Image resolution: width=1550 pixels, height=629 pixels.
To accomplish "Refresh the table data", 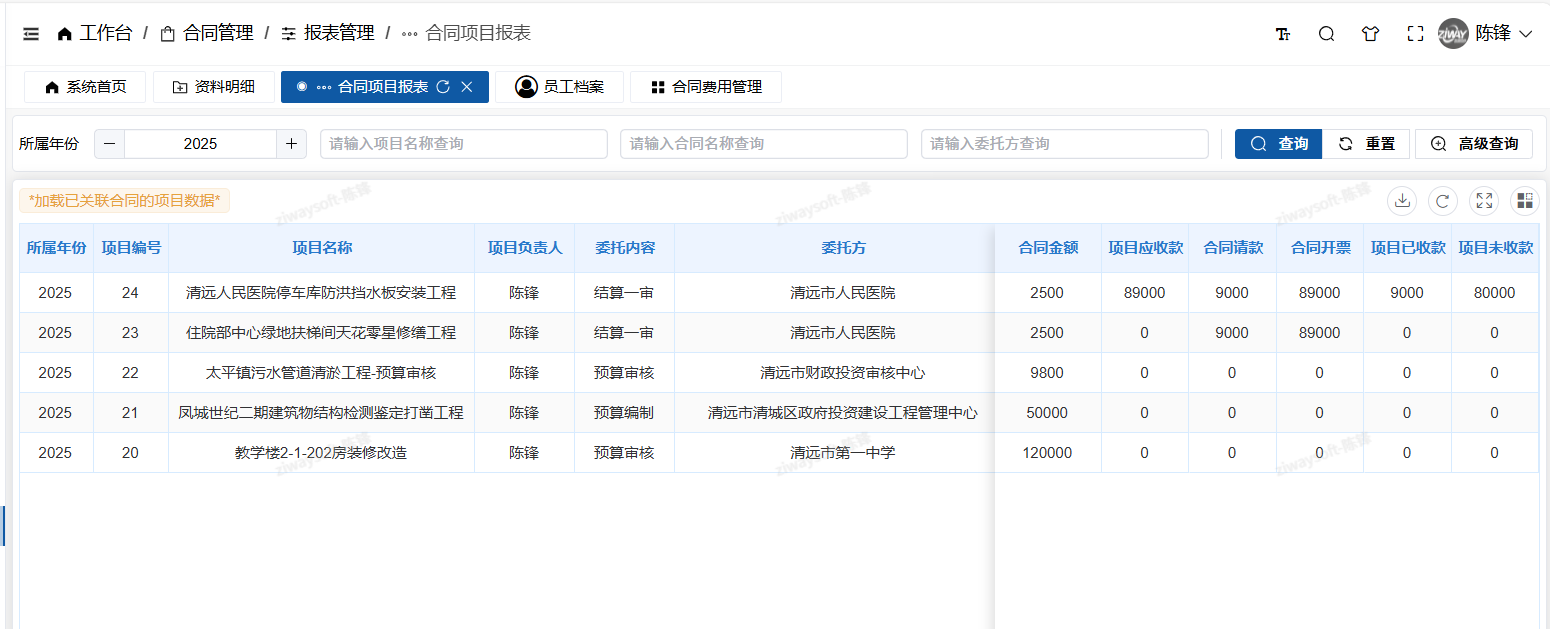I will (1443, 200).
